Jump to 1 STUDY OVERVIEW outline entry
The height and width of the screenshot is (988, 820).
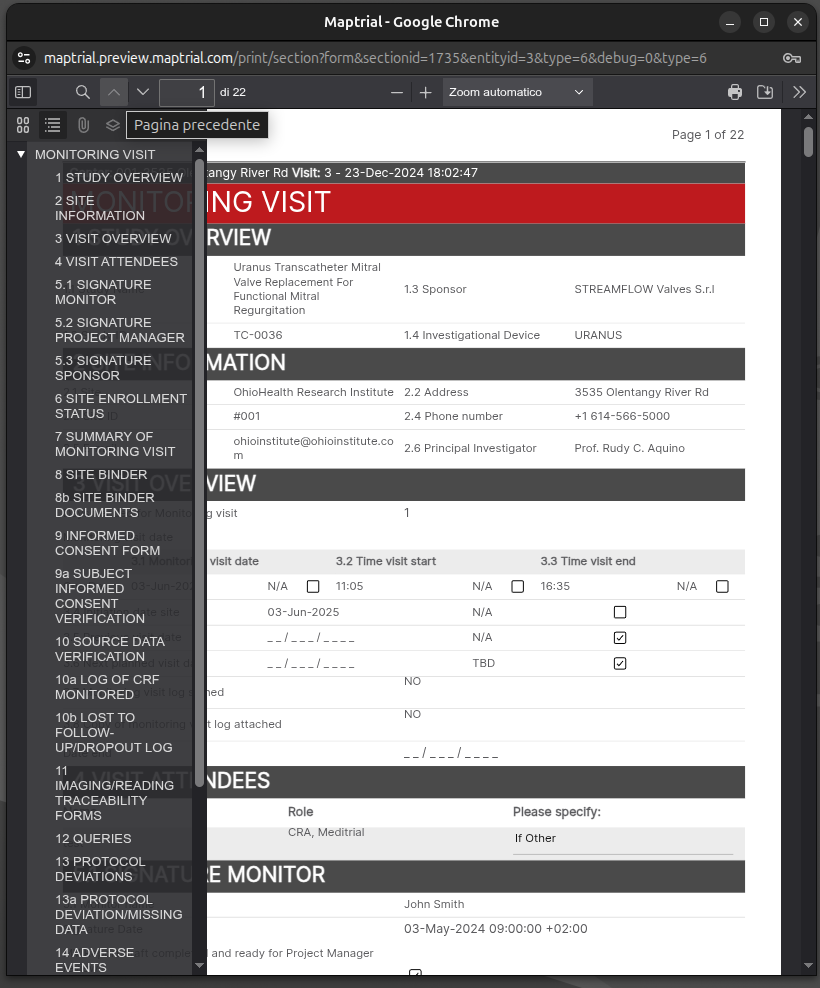click(118, 178)
